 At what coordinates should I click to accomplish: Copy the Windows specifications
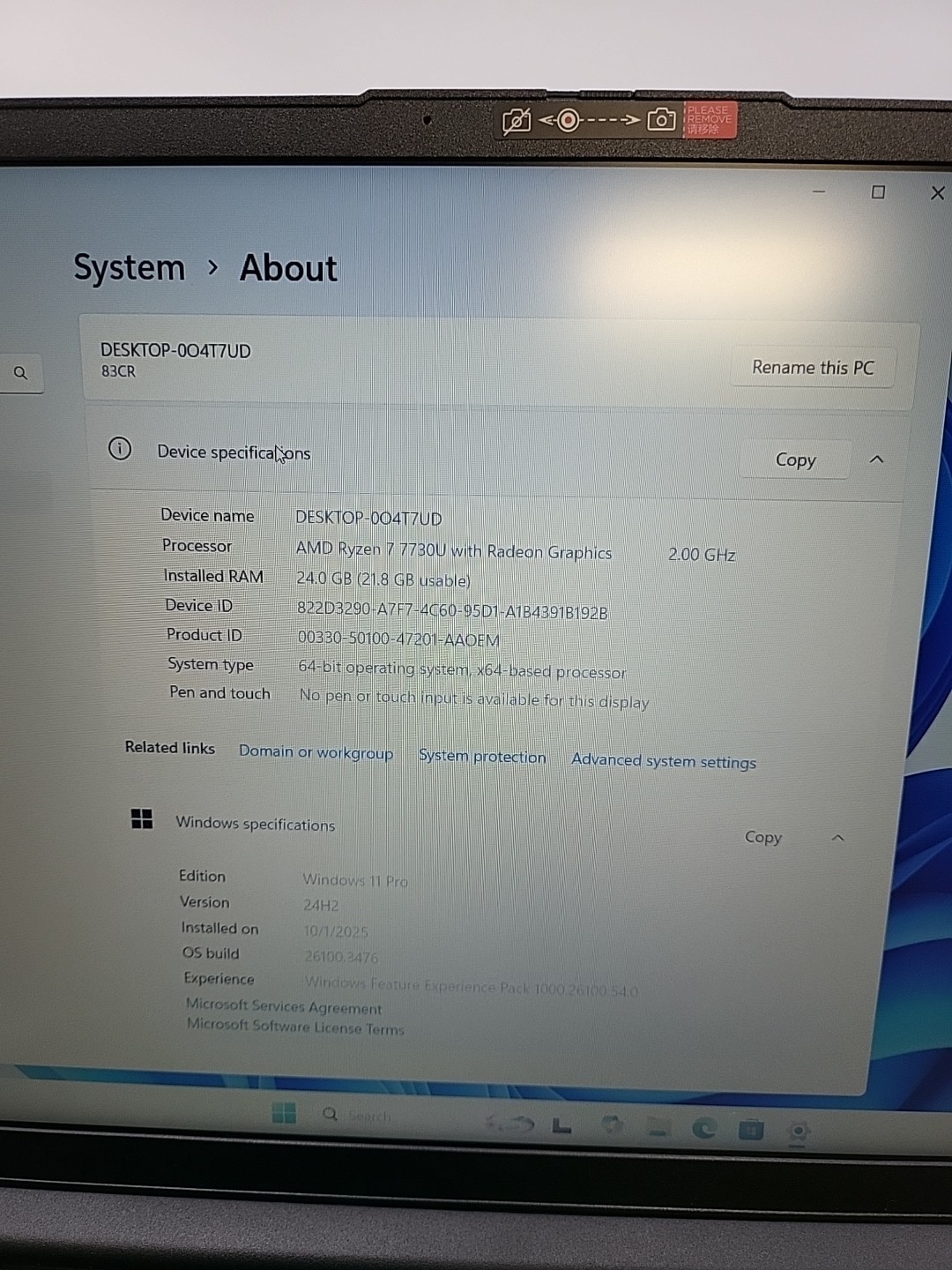(763, 837)
